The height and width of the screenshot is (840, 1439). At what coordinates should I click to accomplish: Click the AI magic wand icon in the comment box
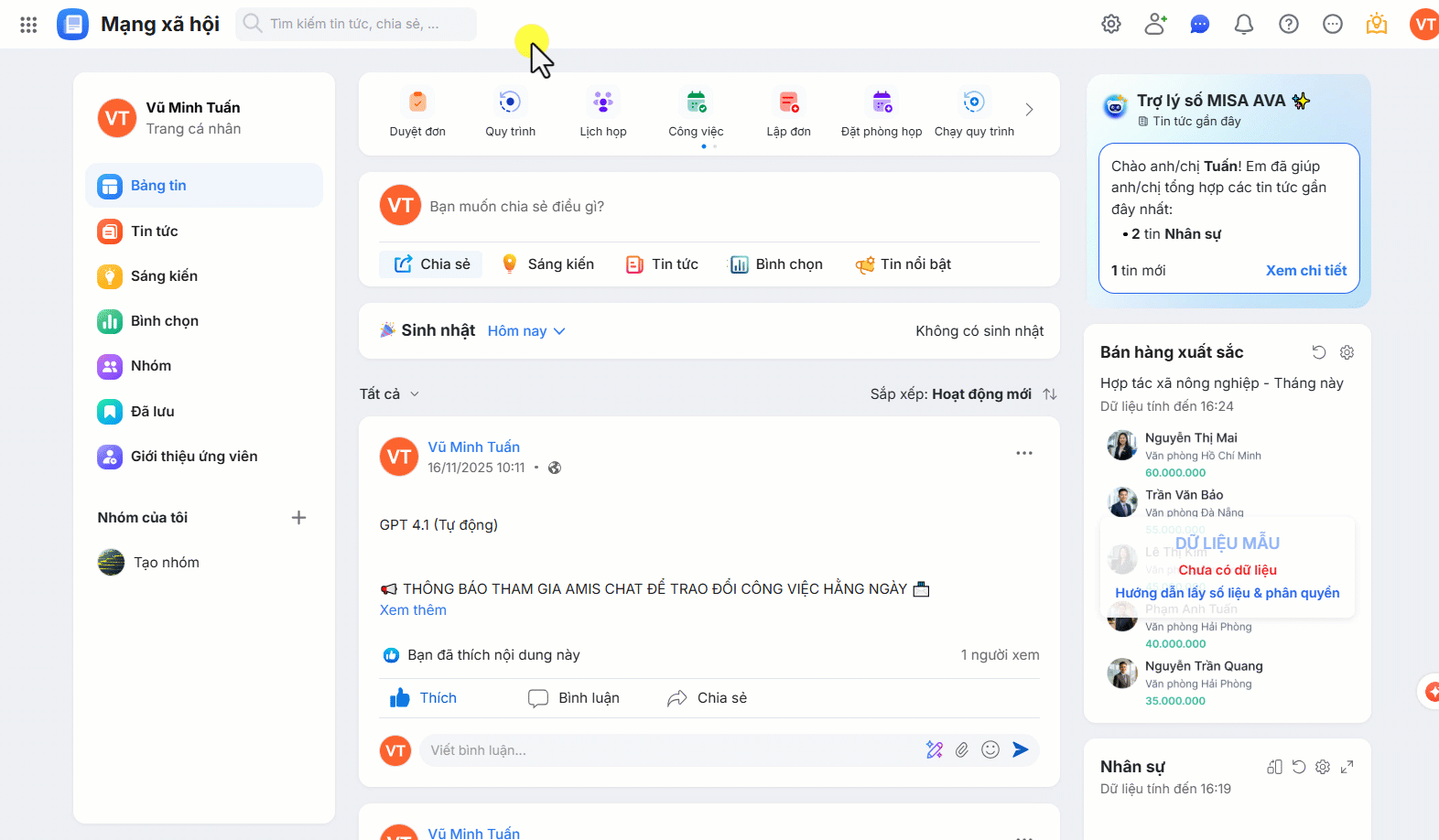pos(935,750)
